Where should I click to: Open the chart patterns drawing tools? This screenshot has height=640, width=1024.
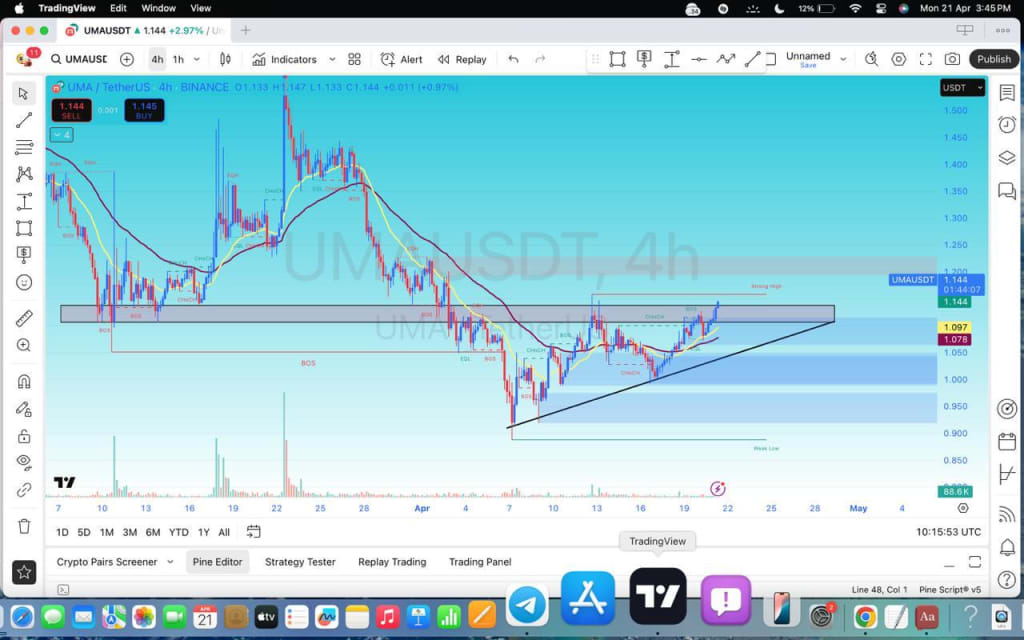click(24, 174)
